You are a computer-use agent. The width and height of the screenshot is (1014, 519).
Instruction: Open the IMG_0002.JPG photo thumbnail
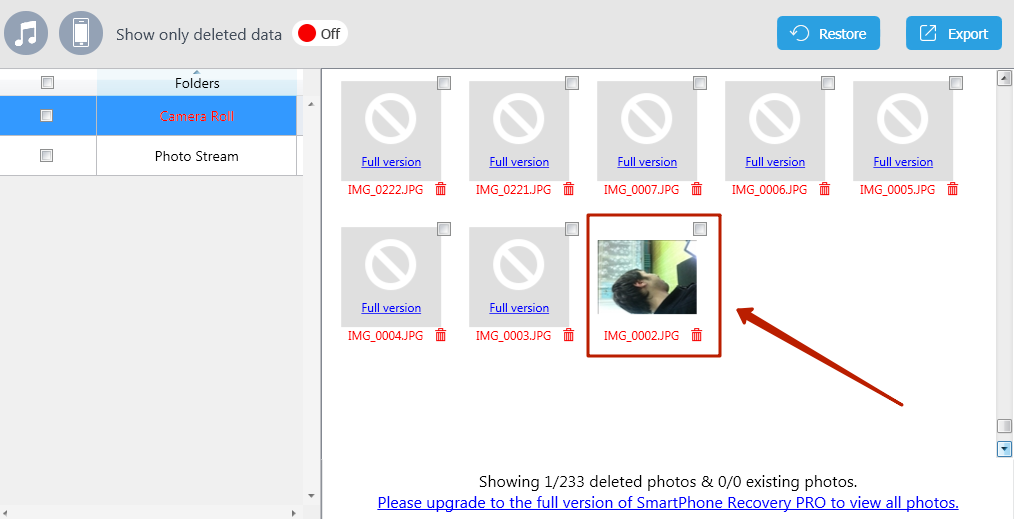click(x=647, y=277)
